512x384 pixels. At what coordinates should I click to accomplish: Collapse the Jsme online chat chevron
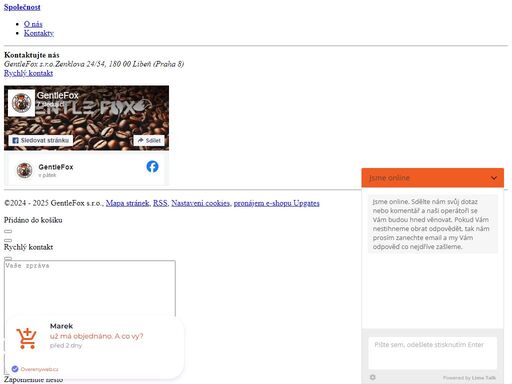click(494, 178)
